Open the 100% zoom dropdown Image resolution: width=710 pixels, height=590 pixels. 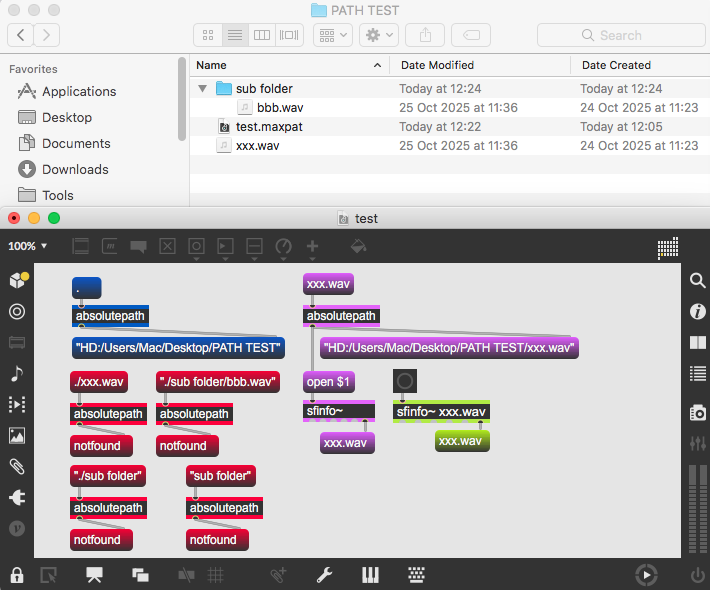(29, 246)
